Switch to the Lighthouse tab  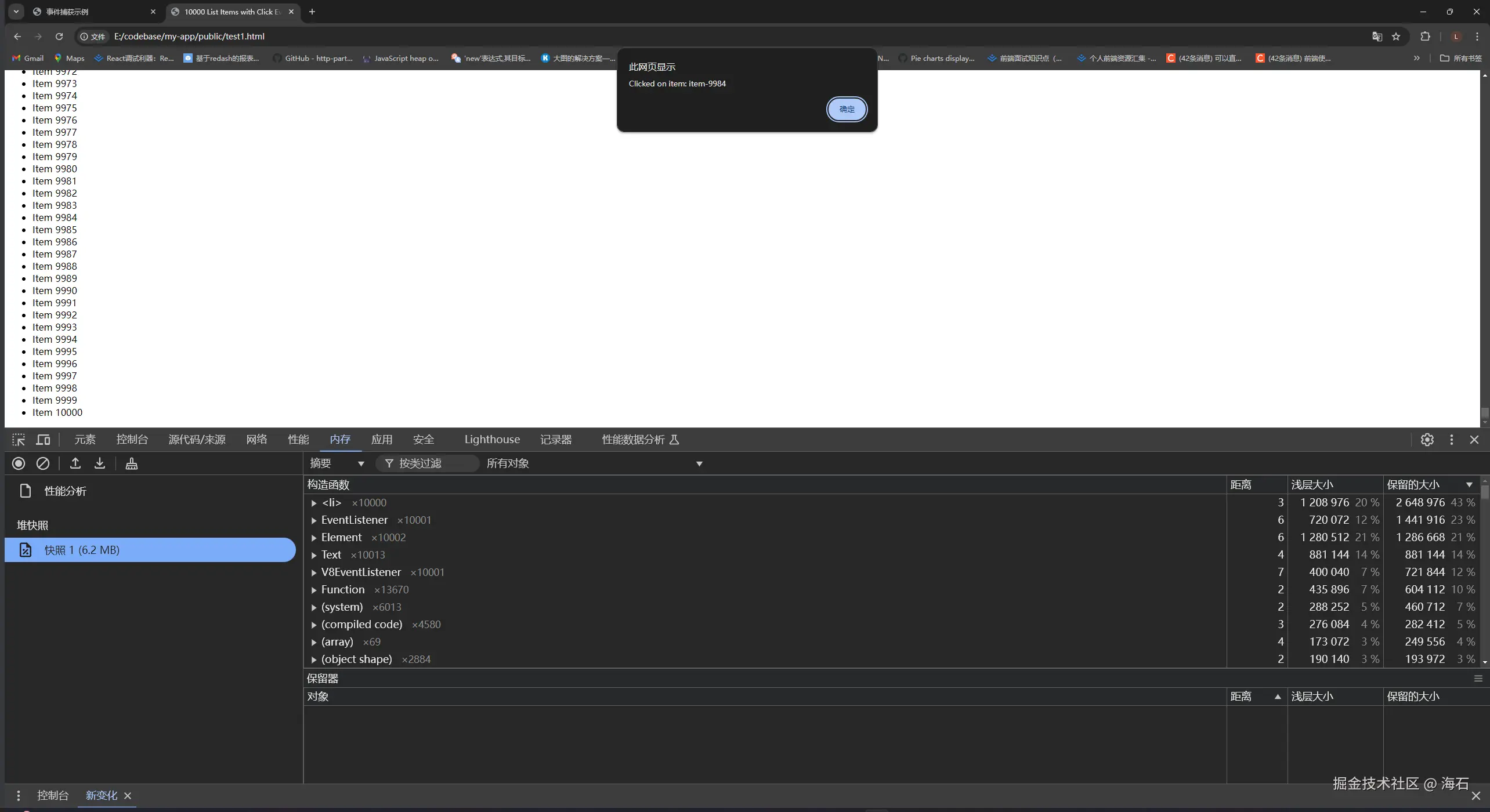point(491,440)
